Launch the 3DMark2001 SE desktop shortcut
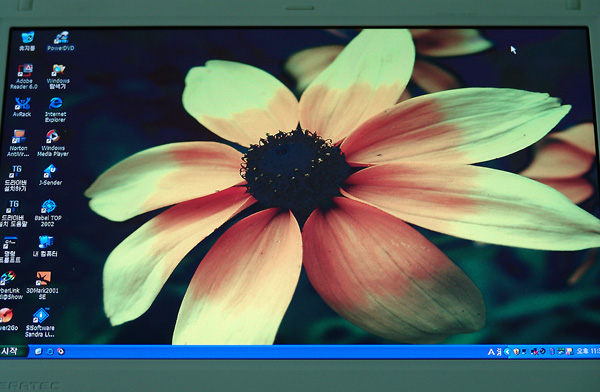Image resolution: width=600 pixels, height=392 pixels. tap(42, 286)
